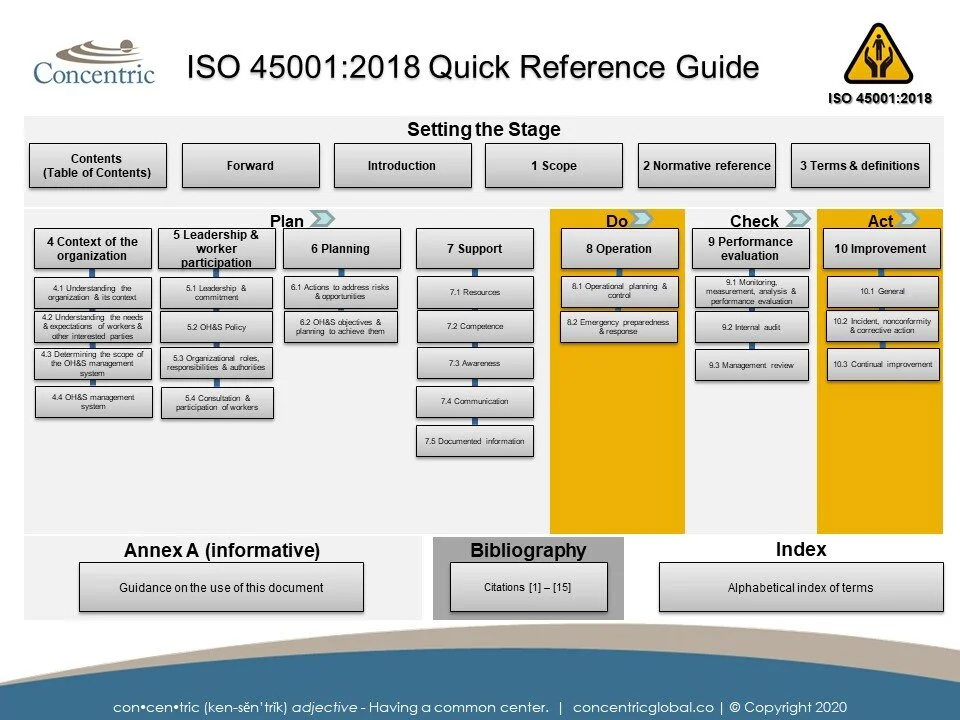The image size is (960, 720).
Task: Select the 3 Terms & definitions box
Action: 861,165
